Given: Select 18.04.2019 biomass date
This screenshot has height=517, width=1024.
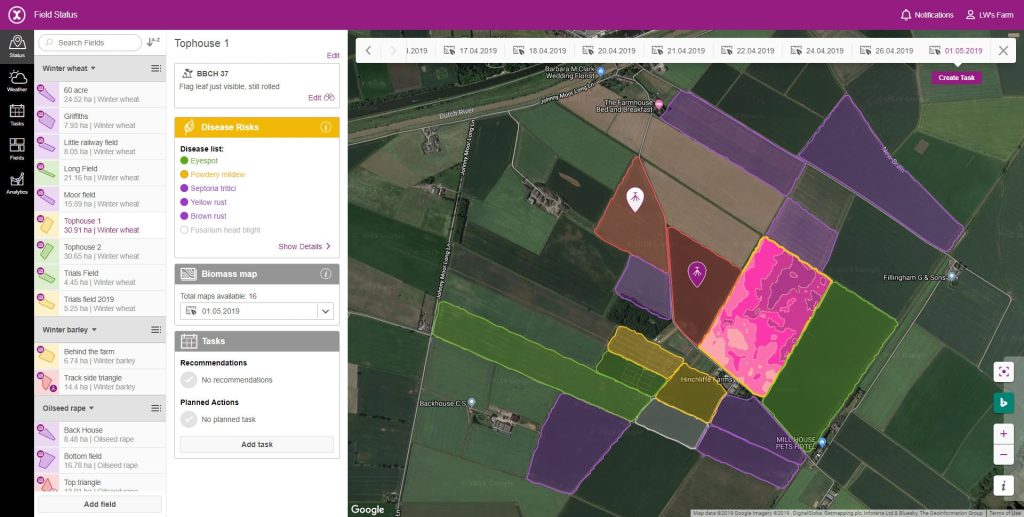Looking at the screenshot, I should pos(539,50).
